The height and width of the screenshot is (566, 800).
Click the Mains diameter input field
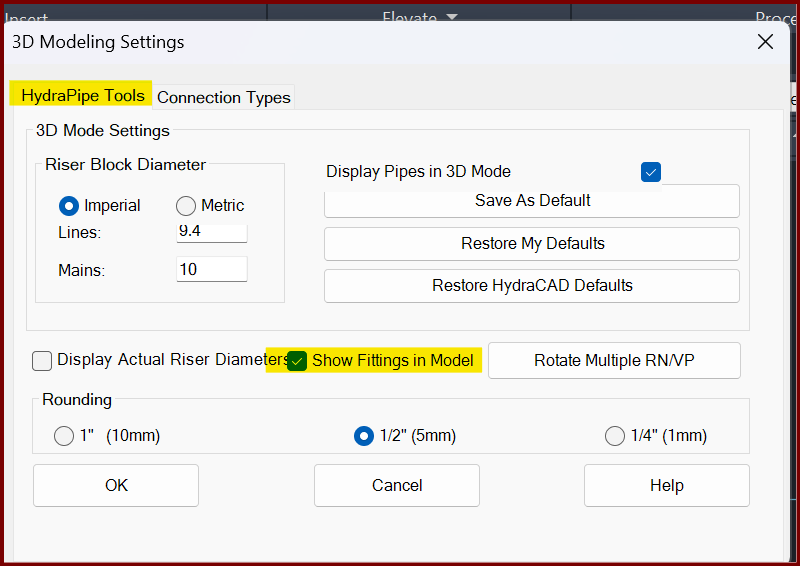(211, 269)
